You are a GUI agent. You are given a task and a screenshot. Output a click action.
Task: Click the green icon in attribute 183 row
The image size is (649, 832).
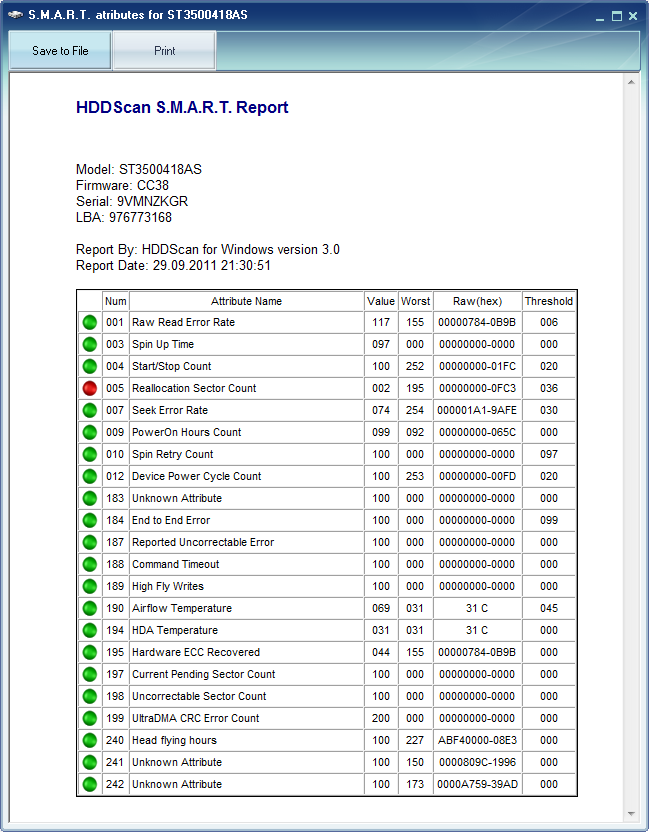point(90,498)
